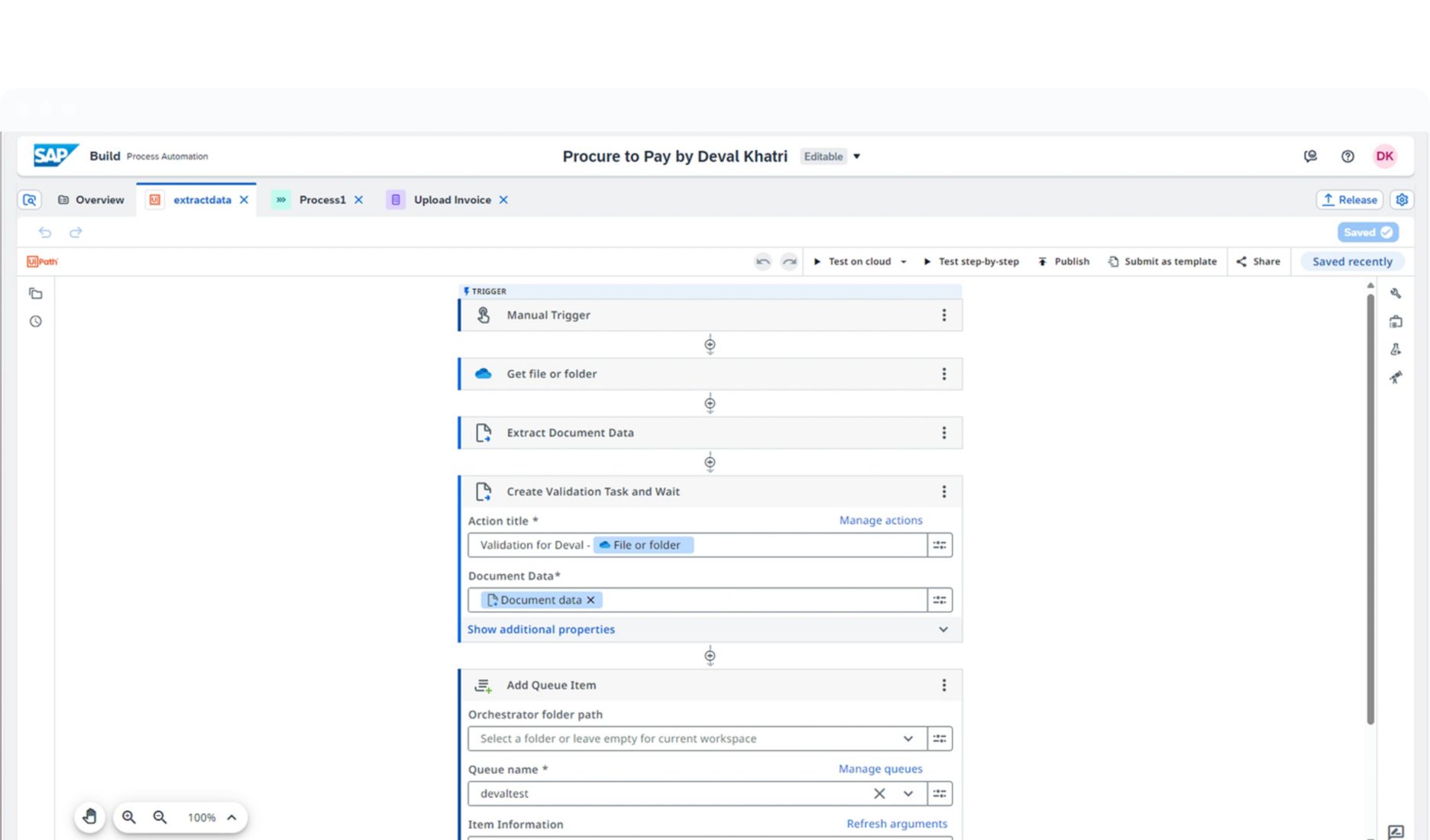Open Test on cloud dropdown arrow

904,262
